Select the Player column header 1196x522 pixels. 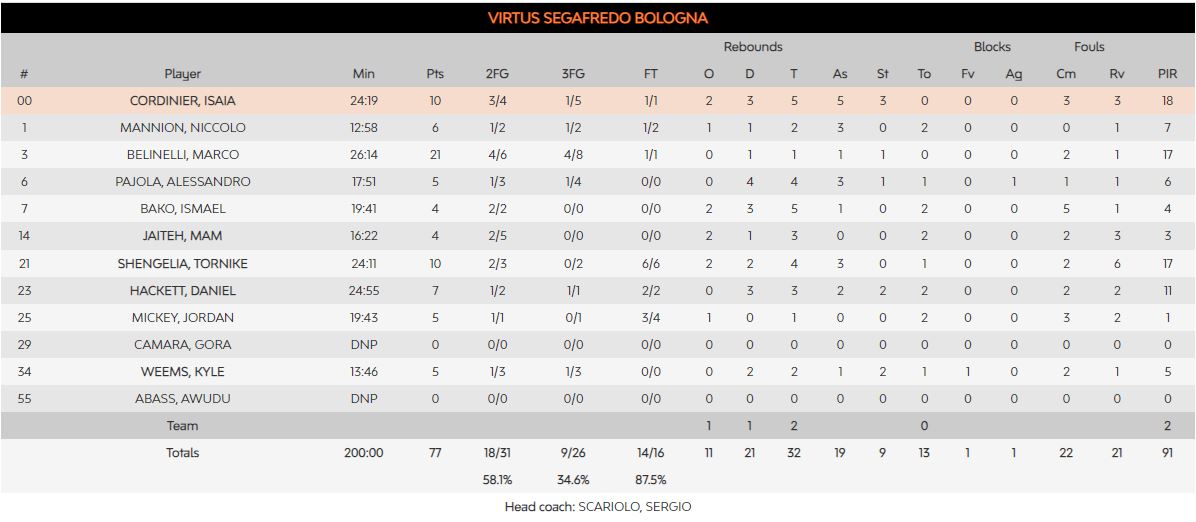pos(183,74)
